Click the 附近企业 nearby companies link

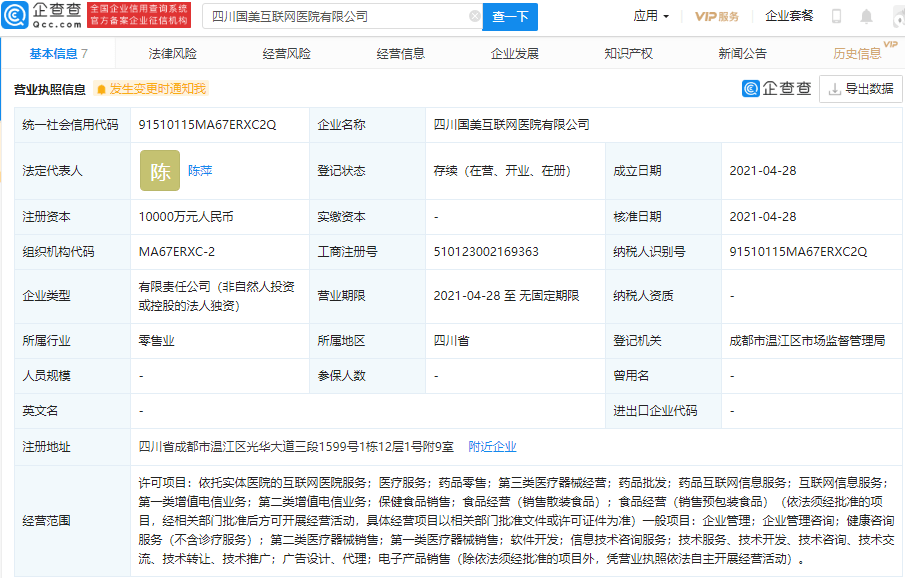click(x=492, y=447)
